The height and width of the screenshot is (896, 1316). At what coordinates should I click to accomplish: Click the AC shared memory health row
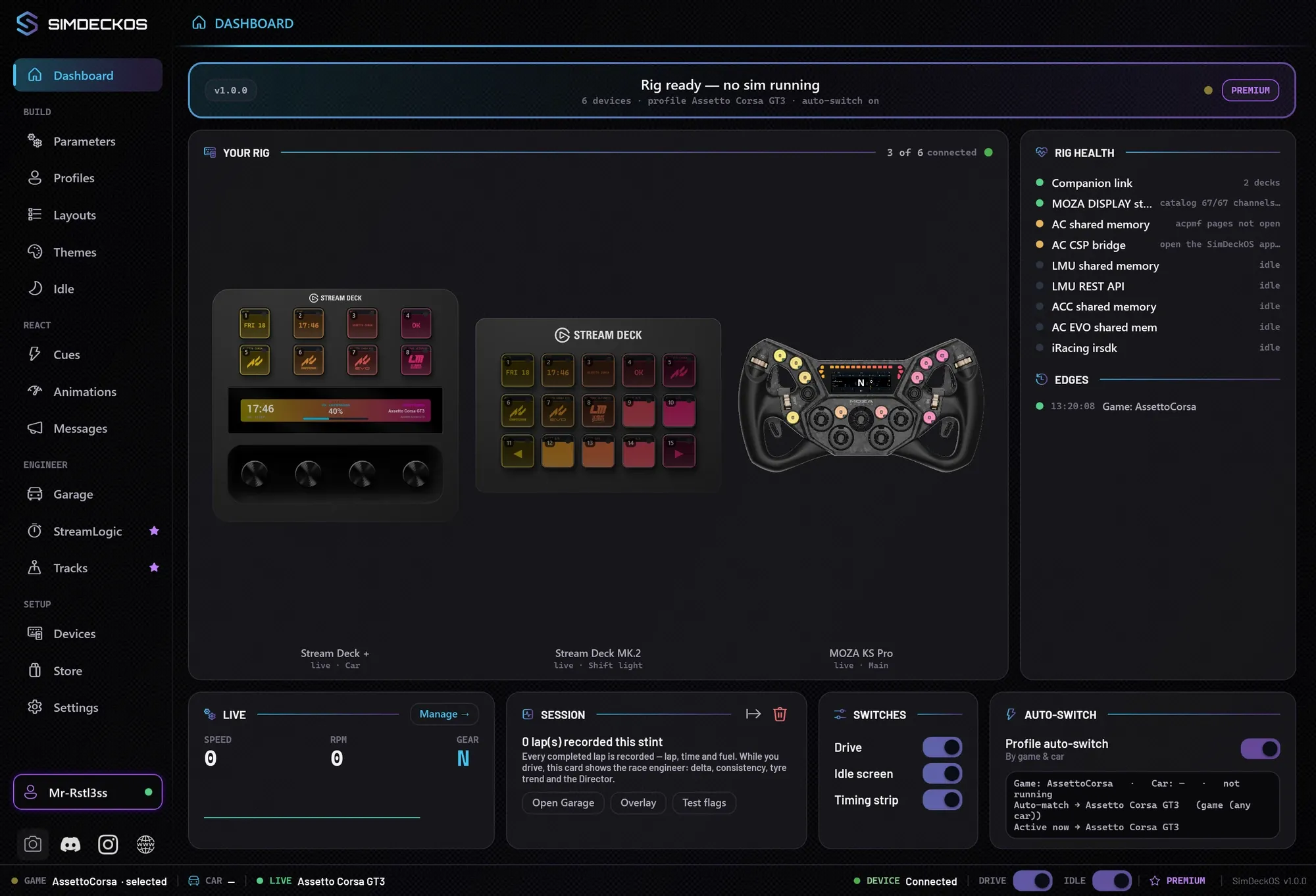1157,224
